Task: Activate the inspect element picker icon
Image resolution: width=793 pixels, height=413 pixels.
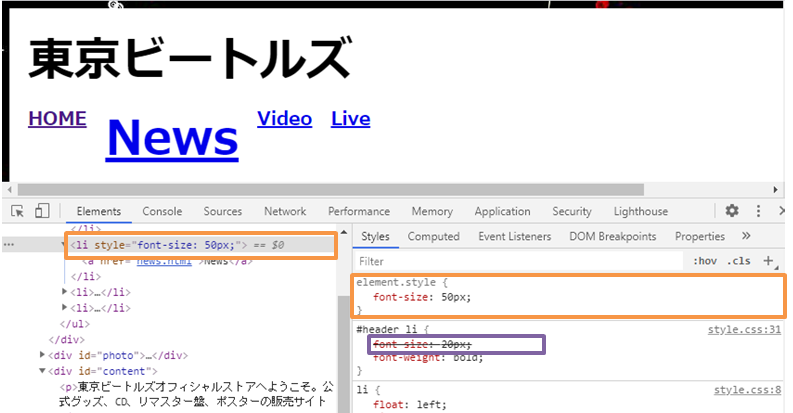Action: (18, 211)
